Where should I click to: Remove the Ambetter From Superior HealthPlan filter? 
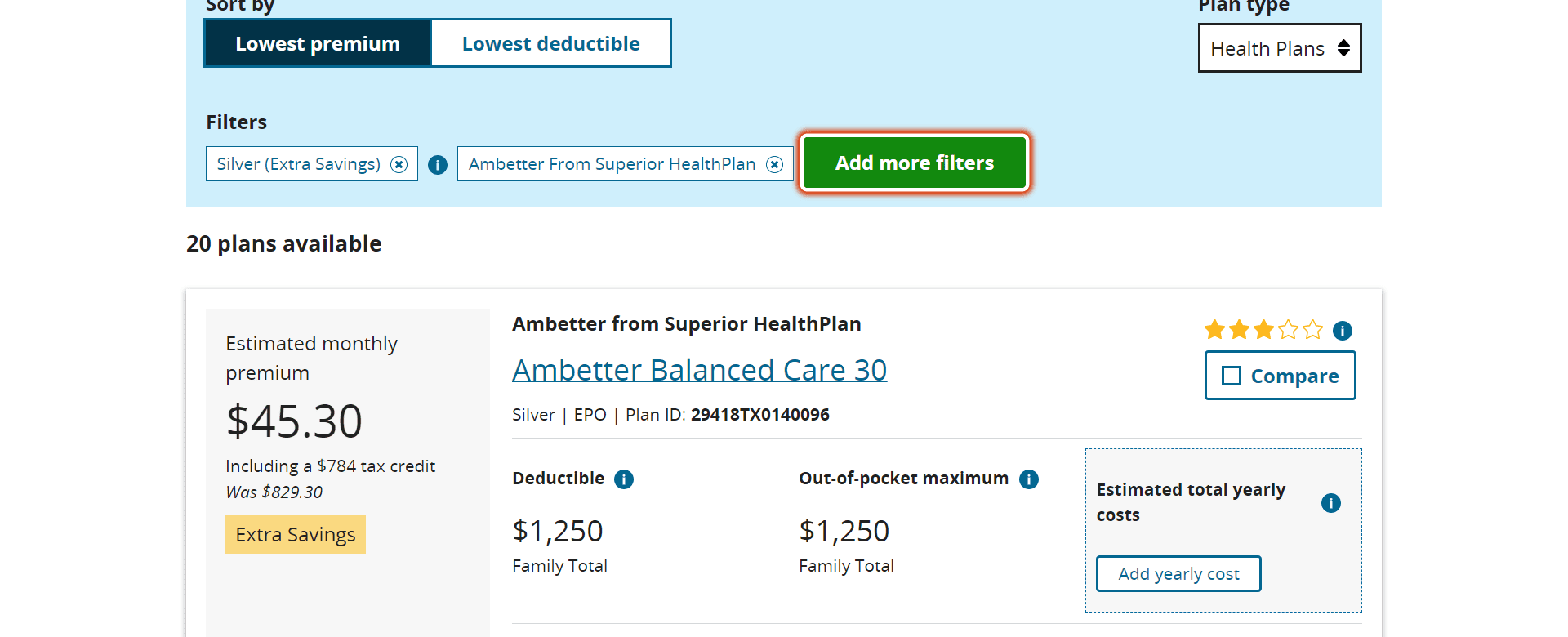tap(774, 164)
